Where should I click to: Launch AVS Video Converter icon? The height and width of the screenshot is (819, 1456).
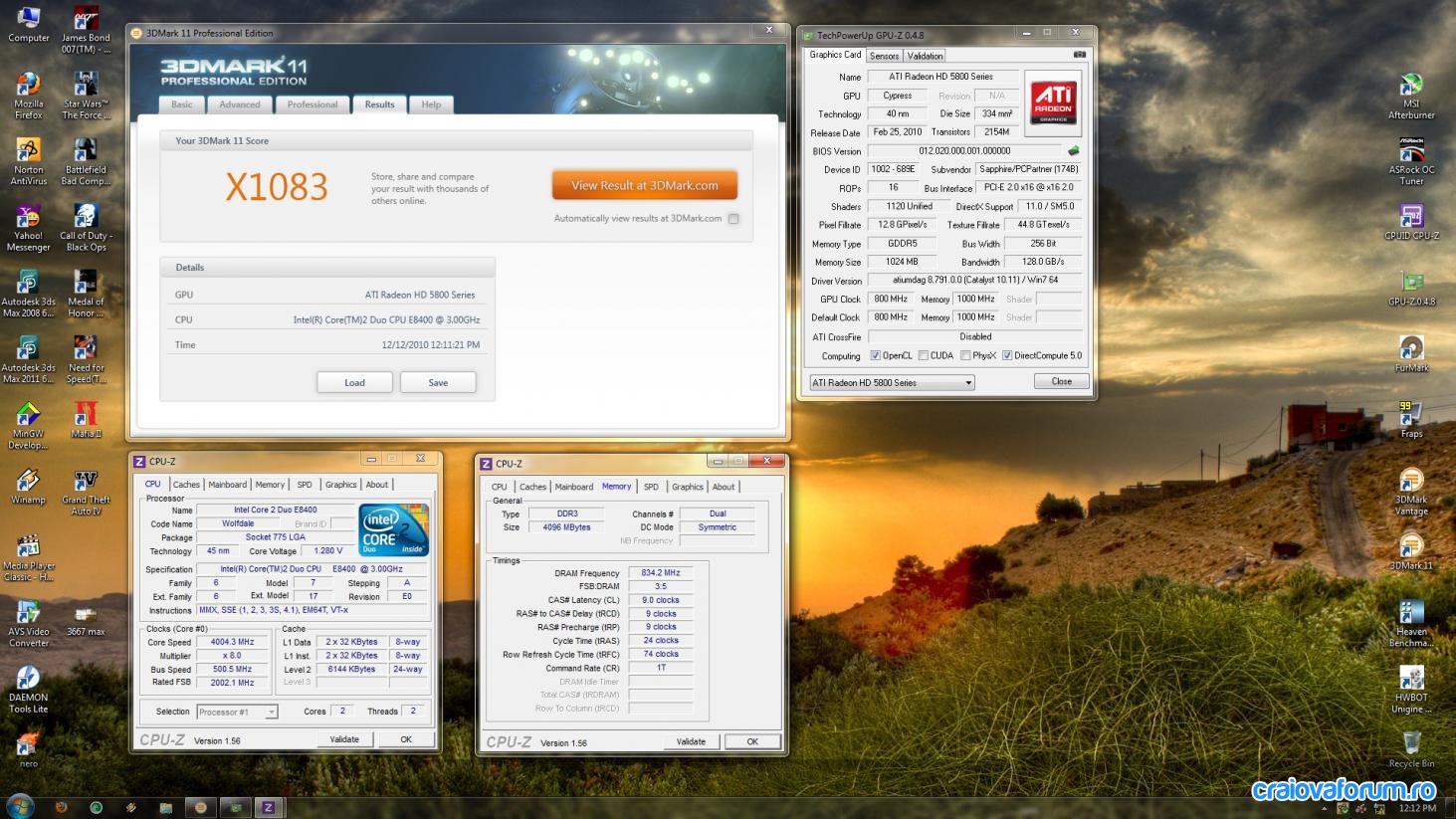click(x=28, y=624)
